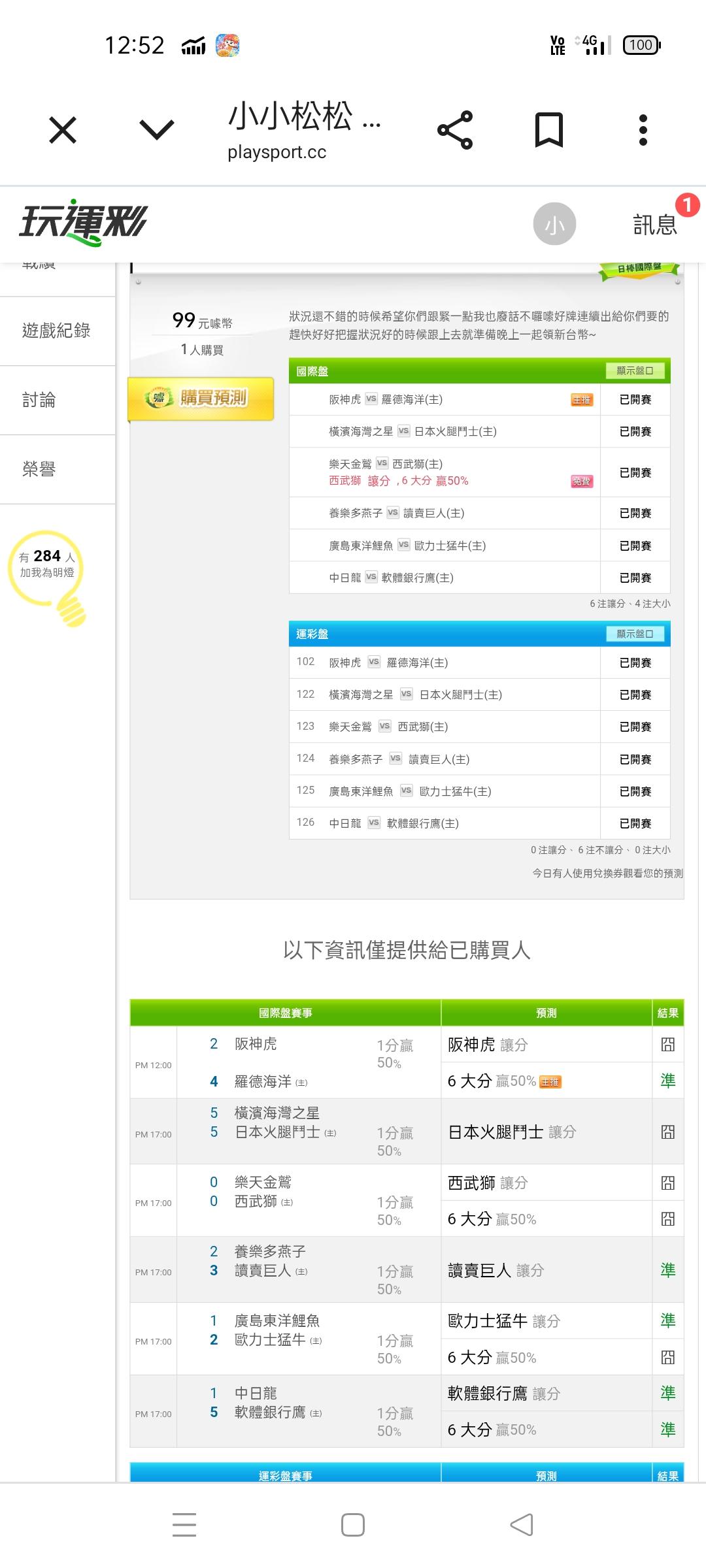Tap the Android home button
The width and height of the screenshot is (706, 1568).
353,1525
